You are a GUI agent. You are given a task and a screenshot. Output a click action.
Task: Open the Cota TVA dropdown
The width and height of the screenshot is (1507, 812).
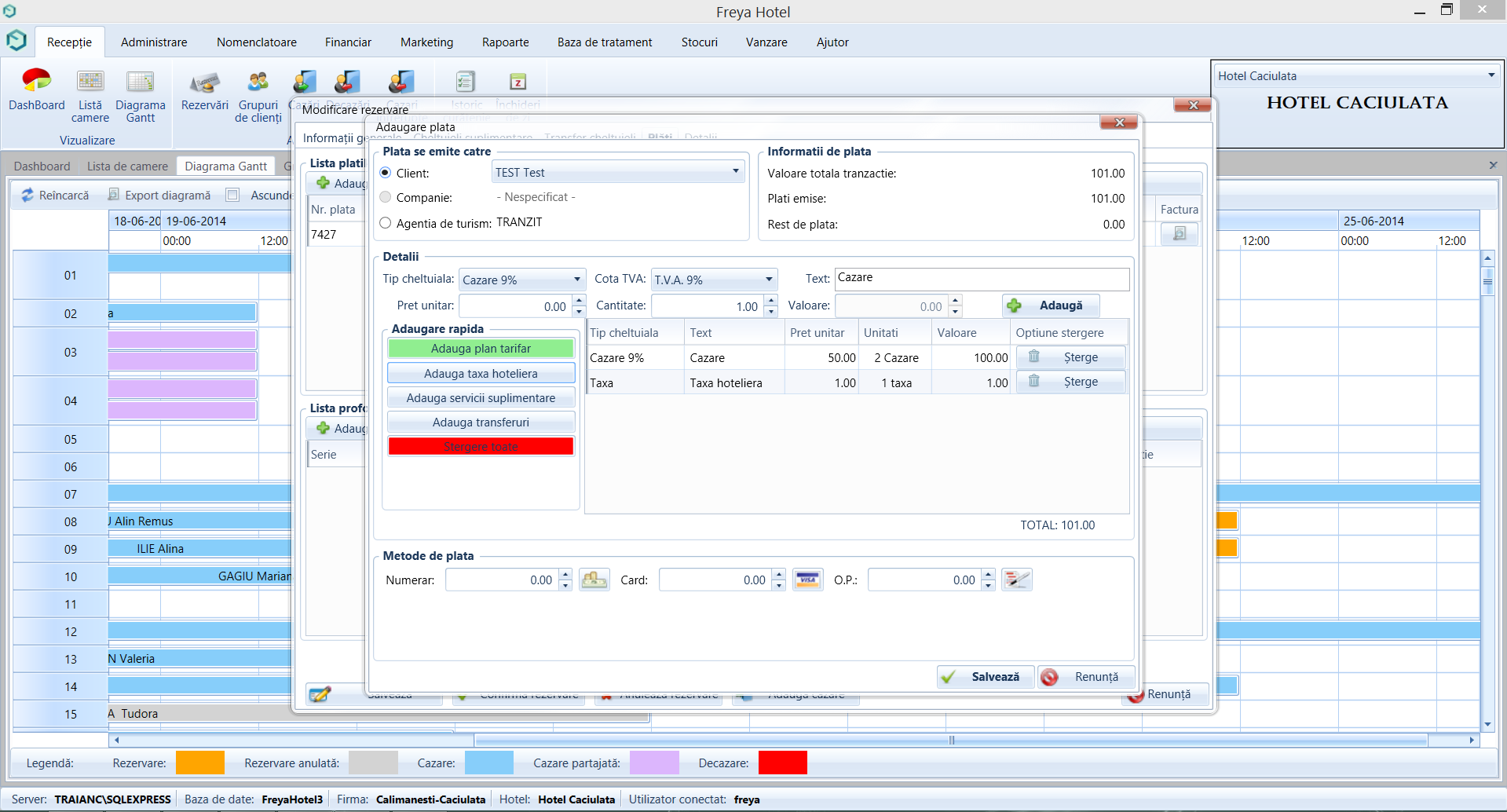tap(769, 280)
